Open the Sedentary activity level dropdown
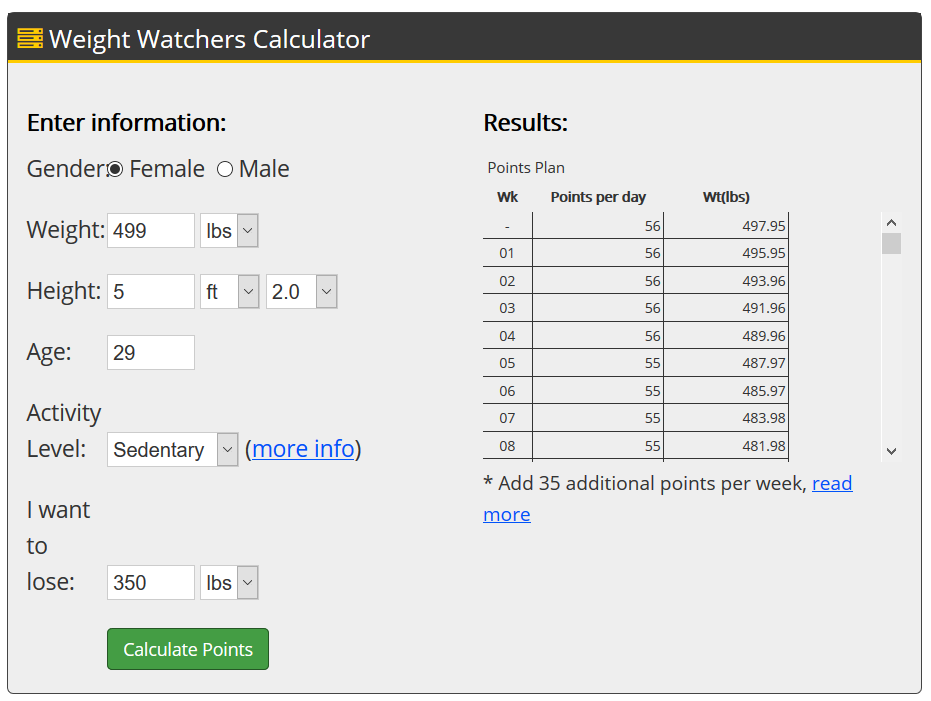 [172, 449]
